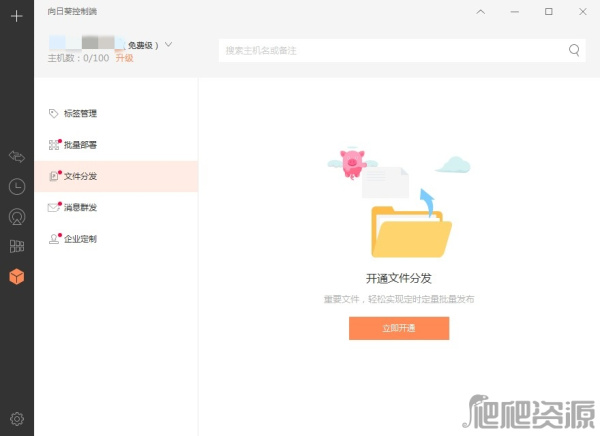Open 企业定制 menu item
600x436 pixels.
tap(116, 239)
